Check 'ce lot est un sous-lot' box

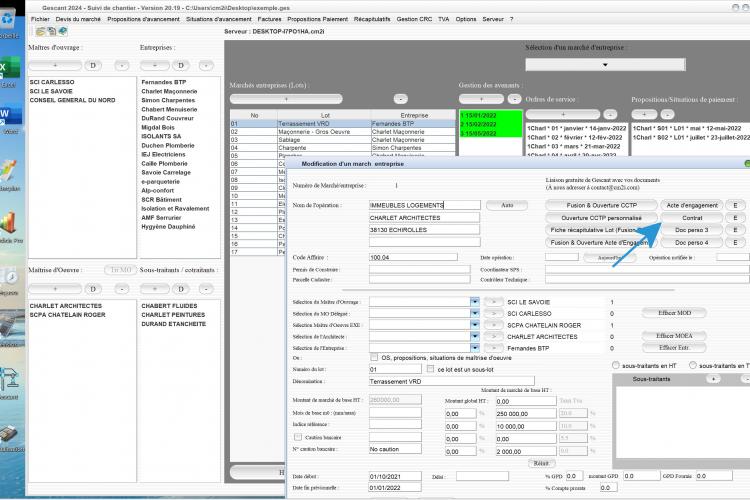[x=430, y=369]
